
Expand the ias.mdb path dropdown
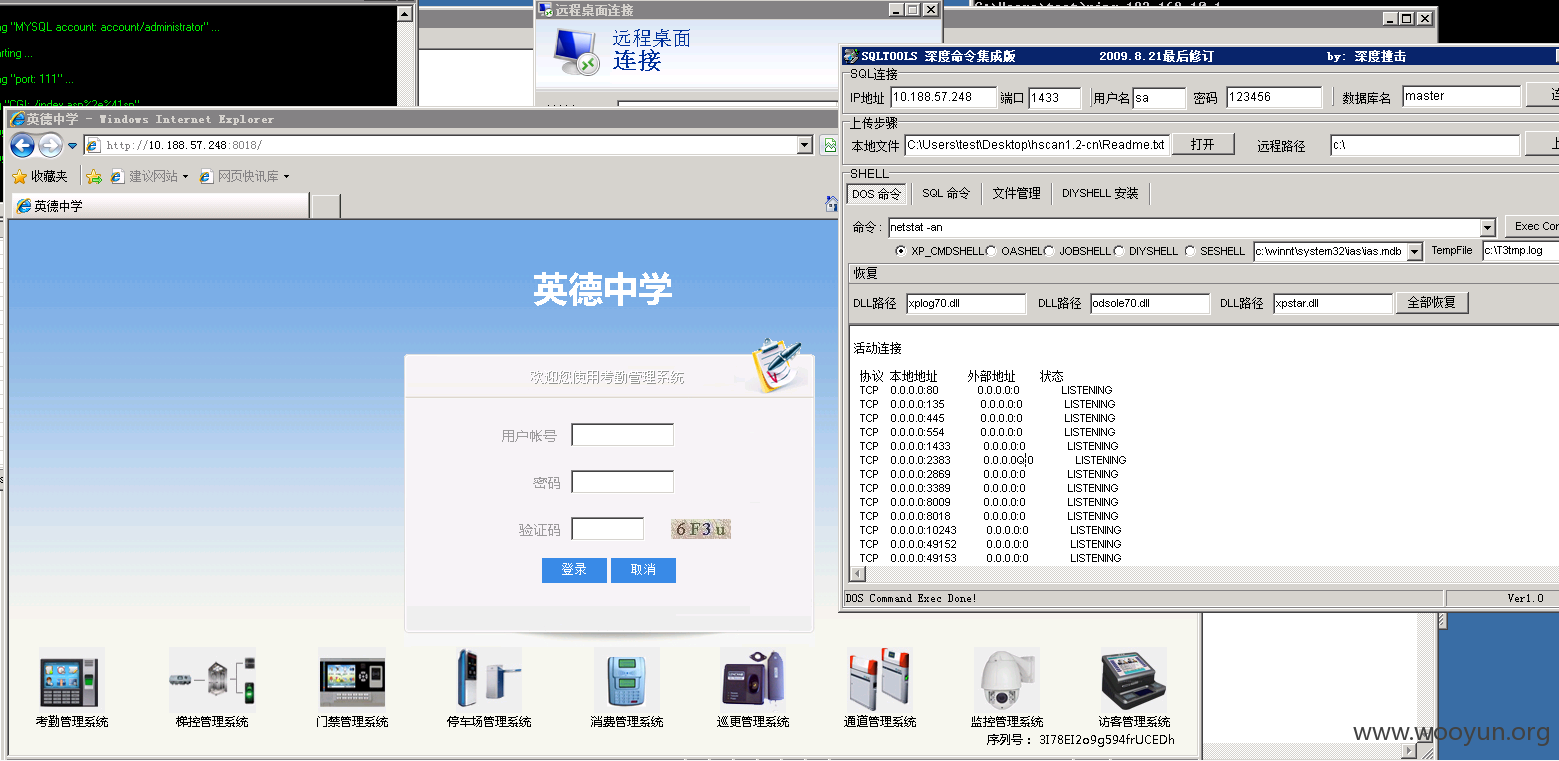(1414, 252)
